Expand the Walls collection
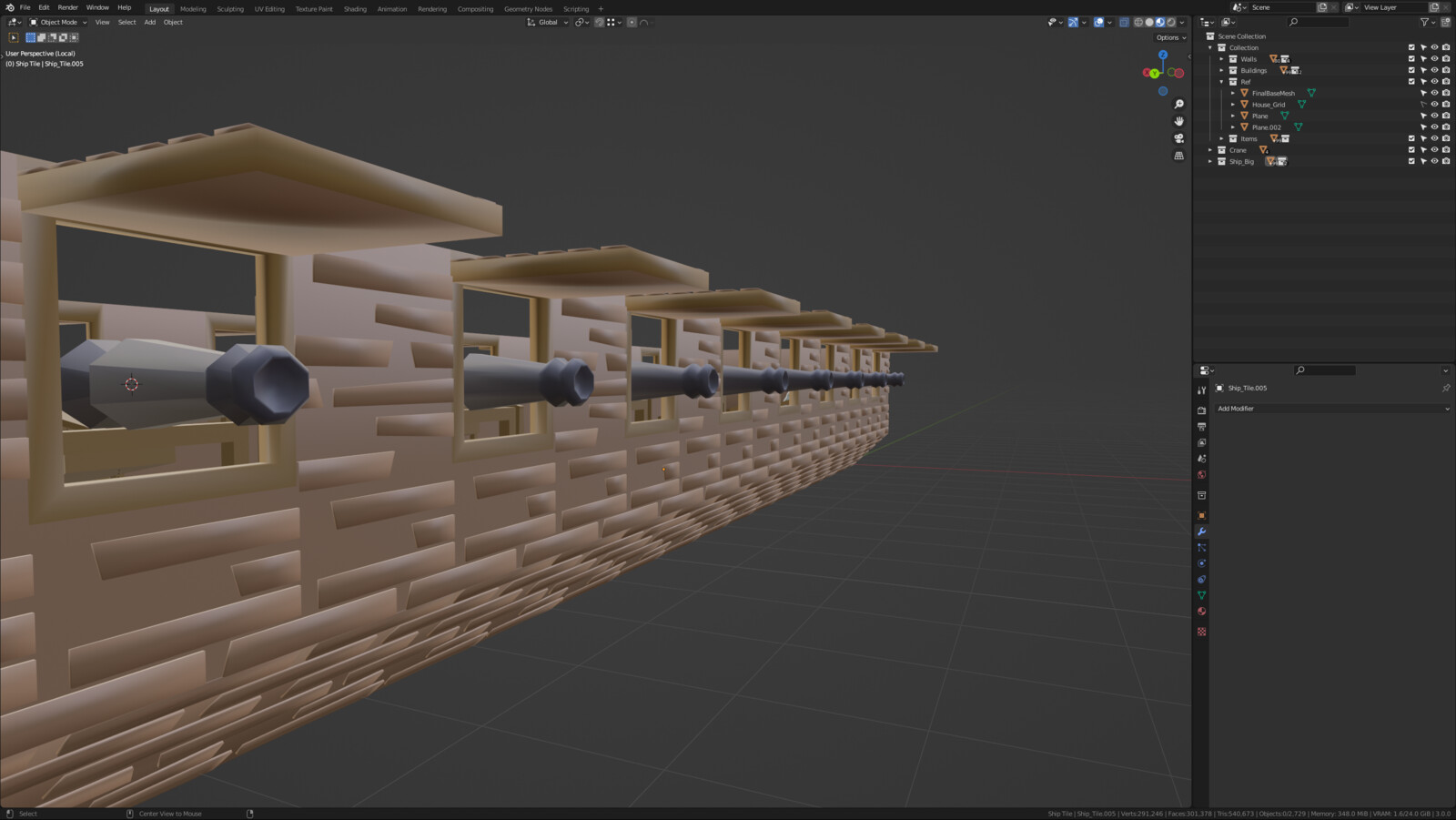The height and width of the screenshot is (820, 1456). pyautogui.click(x=1222, y=59)
